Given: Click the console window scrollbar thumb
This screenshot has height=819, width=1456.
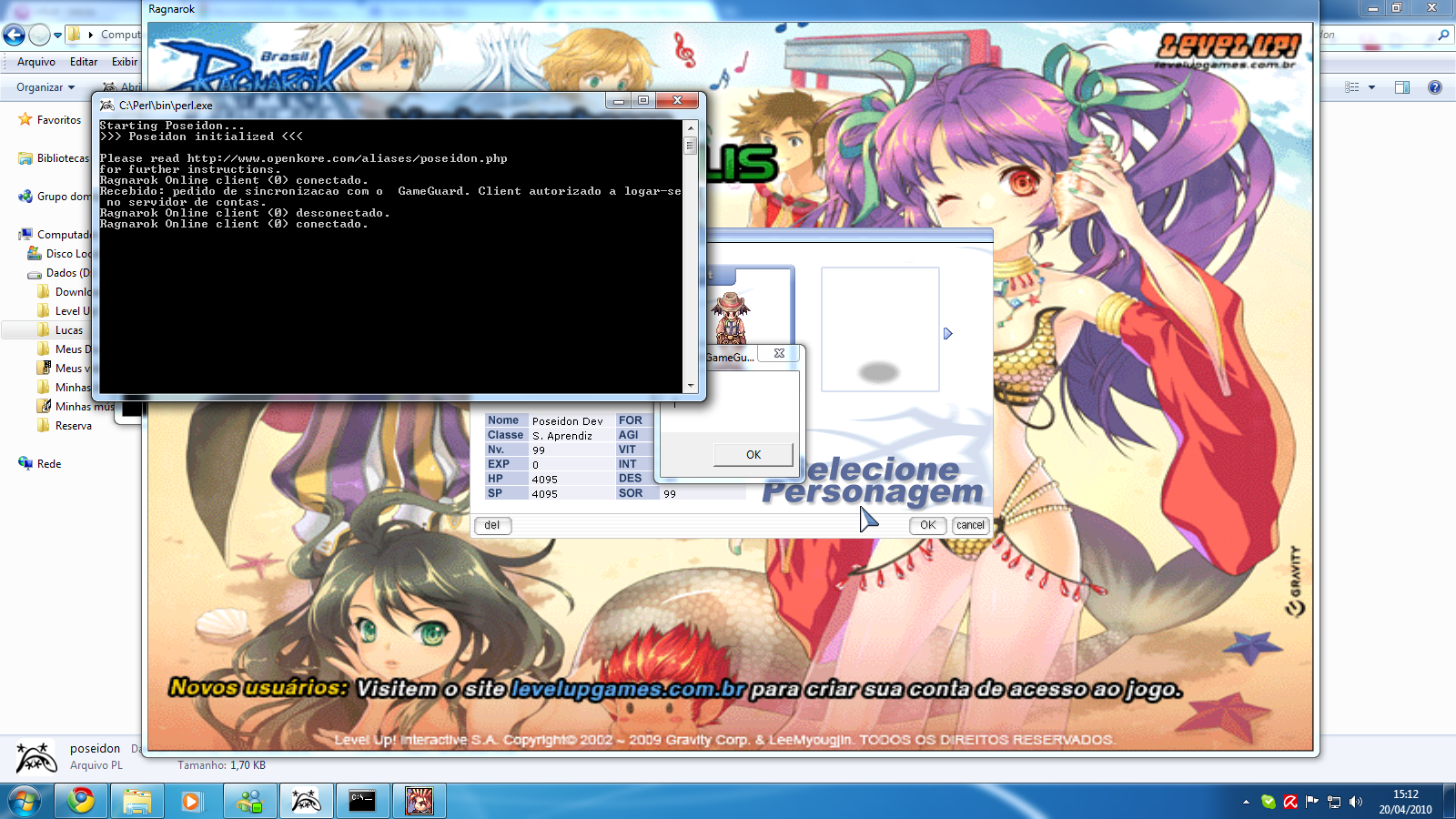Looking at the screenshot, I should click(691, 146).
